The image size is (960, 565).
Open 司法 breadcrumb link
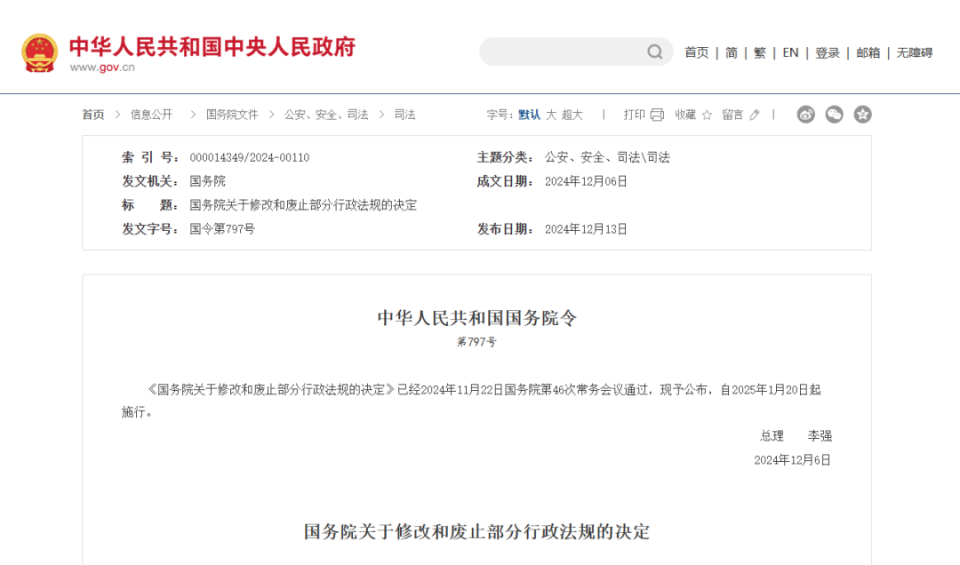405,114
